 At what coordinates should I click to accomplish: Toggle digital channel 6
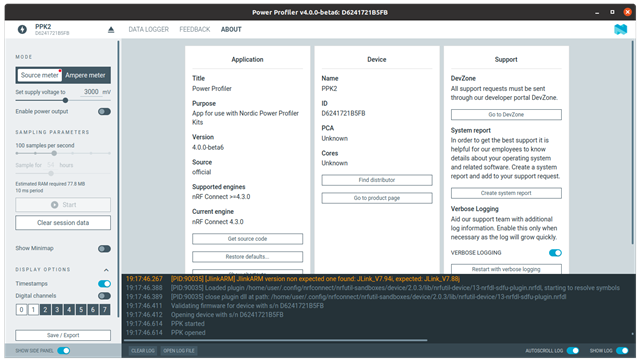point(93,310)
